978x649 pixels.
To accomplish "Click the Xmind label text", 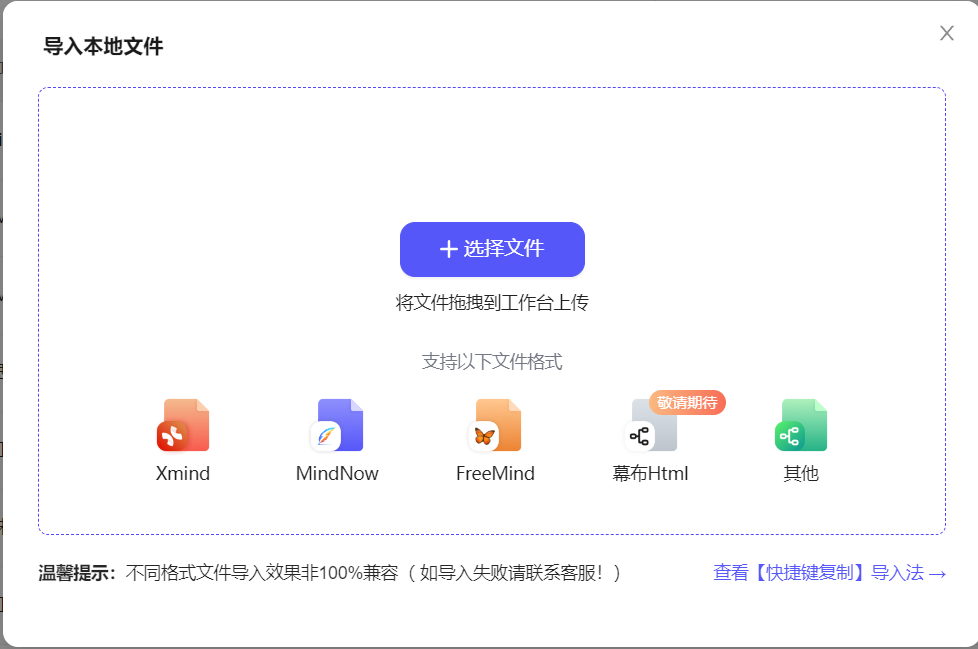I will [x=183, y=474].
